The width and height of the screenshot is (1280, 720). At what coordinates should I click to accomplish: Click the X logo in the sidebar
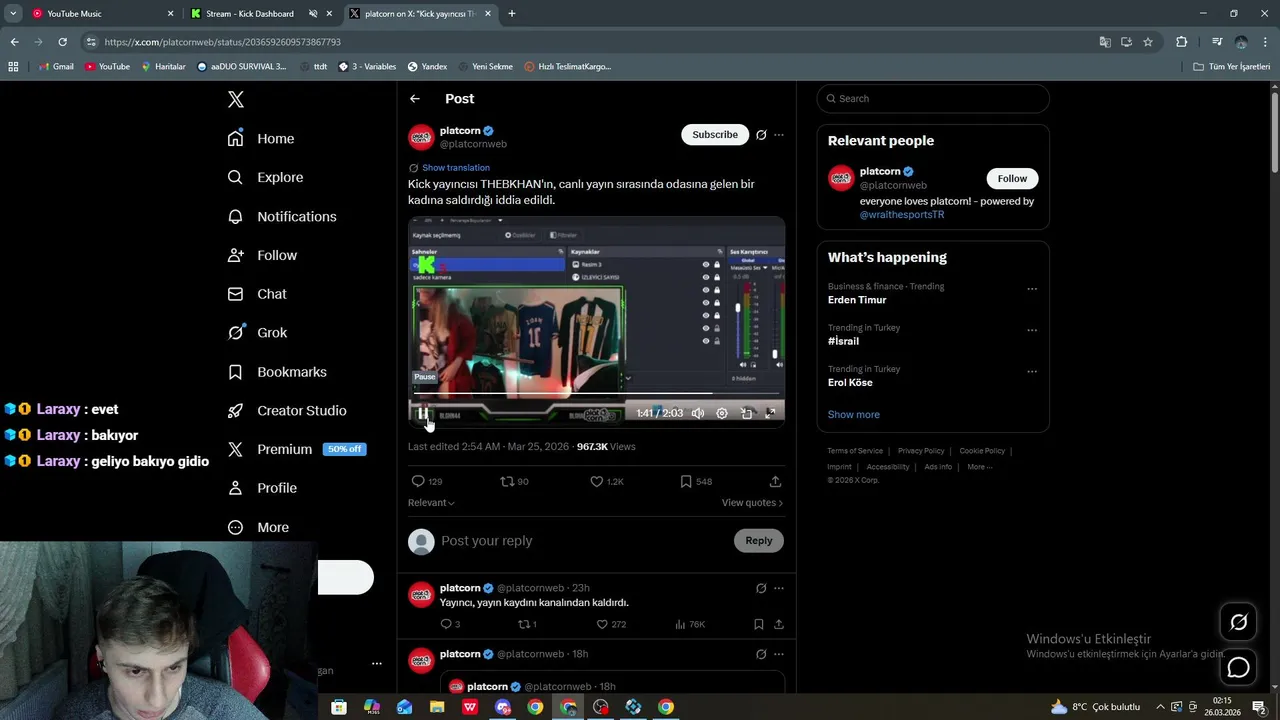tap(236, 99)
